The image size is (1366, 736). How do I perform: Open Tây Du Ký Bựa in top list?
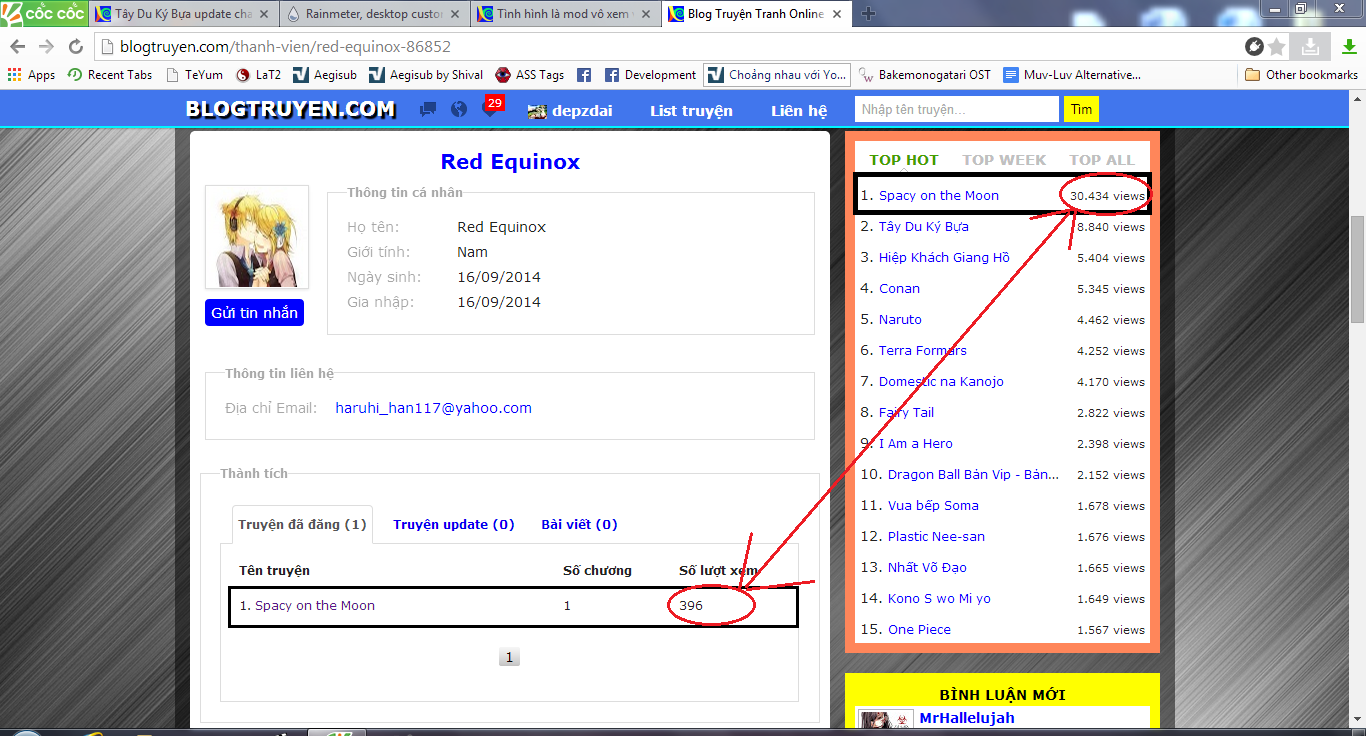(924, 227)
